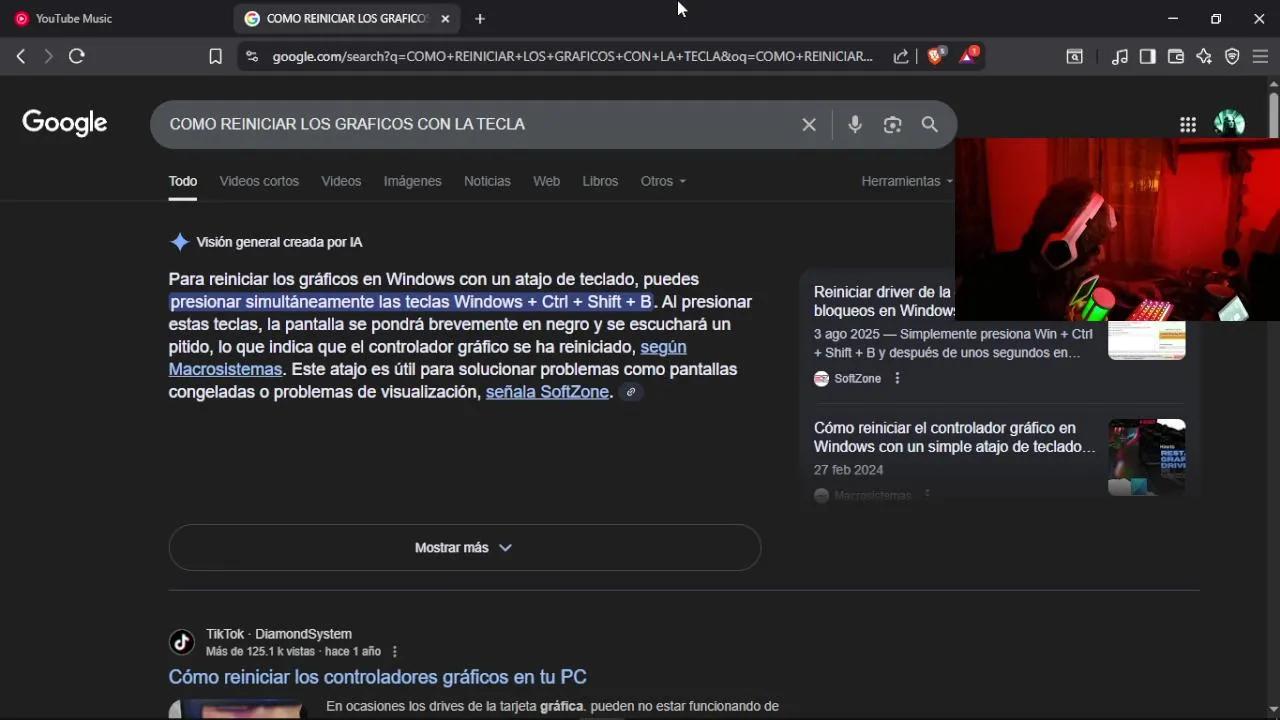1280x720 pixels.
Task: Open SoftZone result three-dot menu
Action: [897, 378]
